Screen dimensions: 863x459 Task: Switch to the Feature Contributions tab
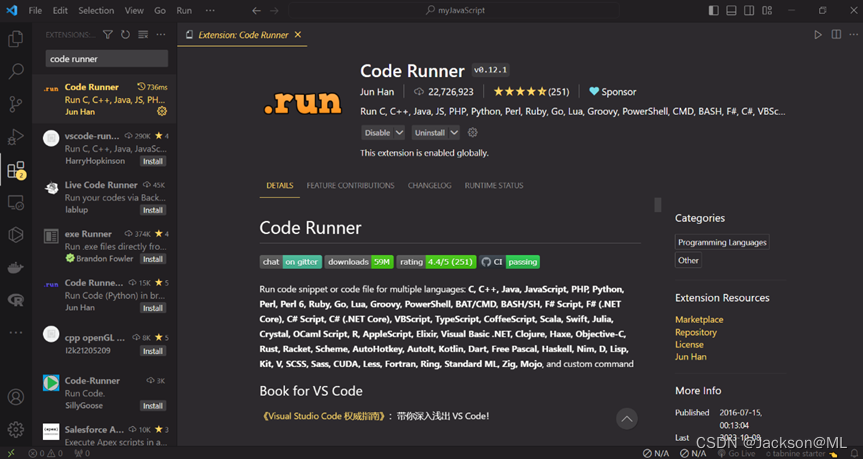pyautogui.click(x=350, y=185)
